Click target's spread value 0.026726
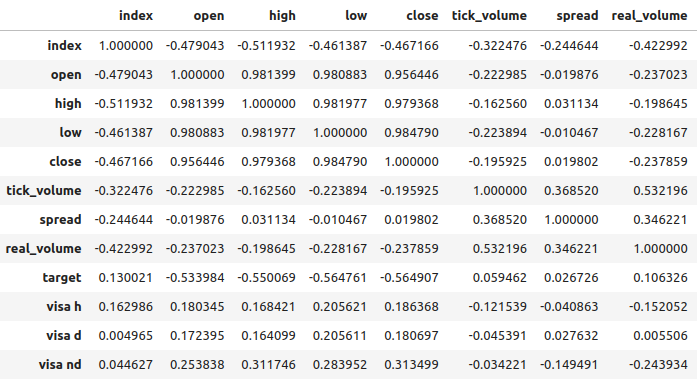Viewport: 697px width, 389px height. point(571,277)
